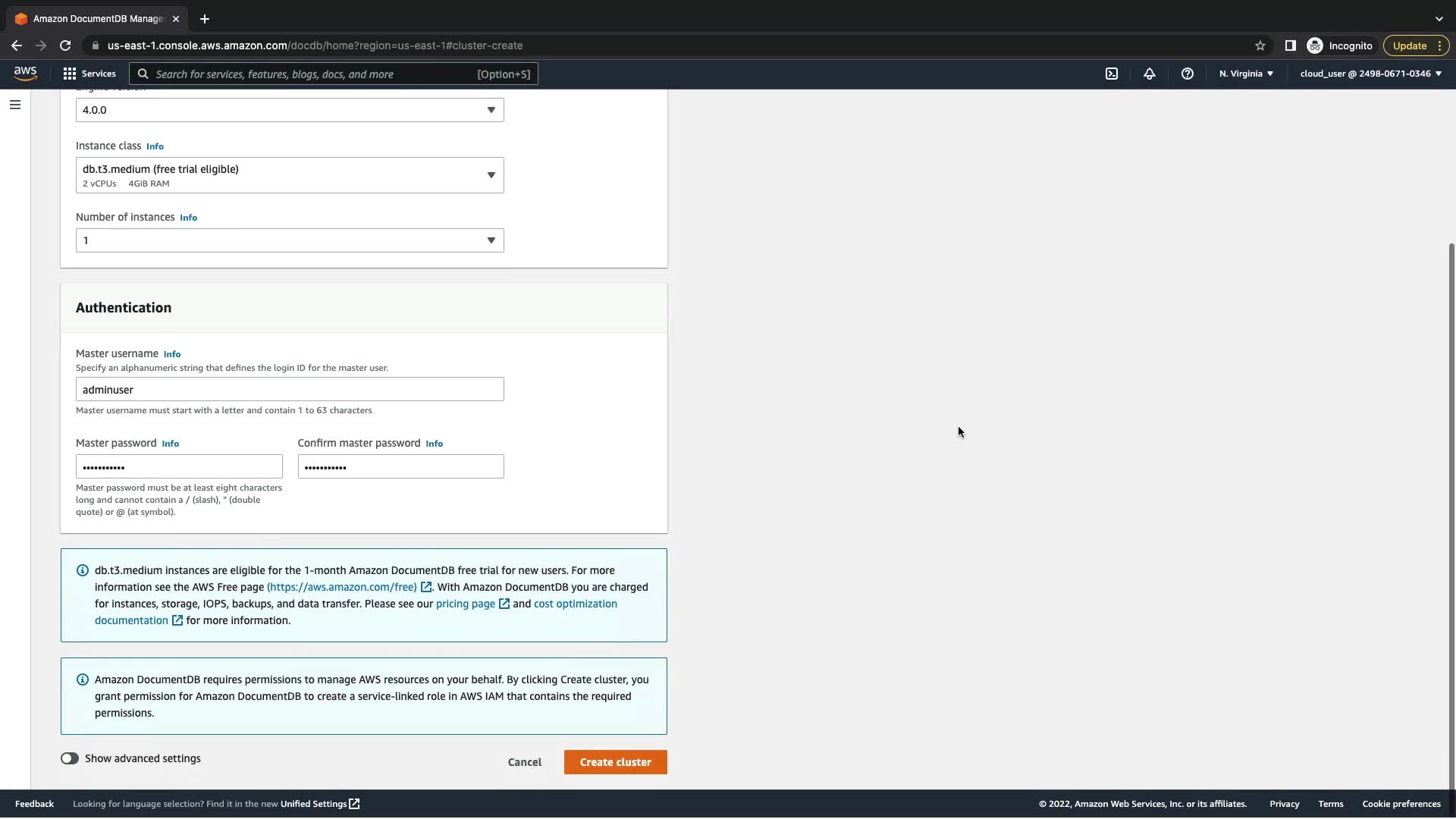This screenshot has height=819, width=1456.
Task: Open the Number of instances dropdown
Action: (x=289, y=240)
